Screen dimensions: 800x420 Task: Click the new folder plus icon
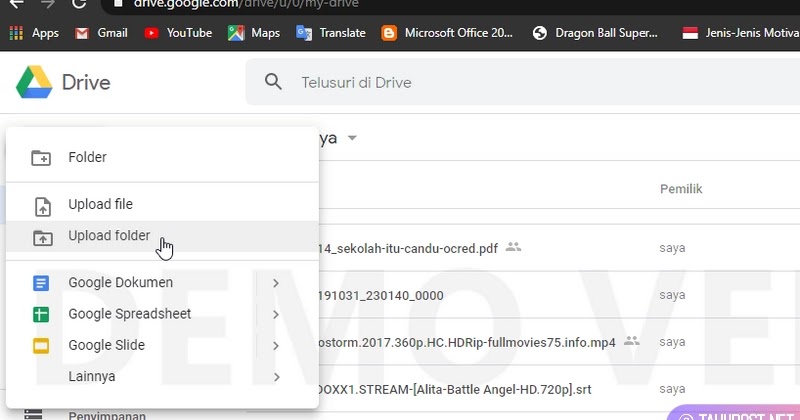[x=41, y=158]
